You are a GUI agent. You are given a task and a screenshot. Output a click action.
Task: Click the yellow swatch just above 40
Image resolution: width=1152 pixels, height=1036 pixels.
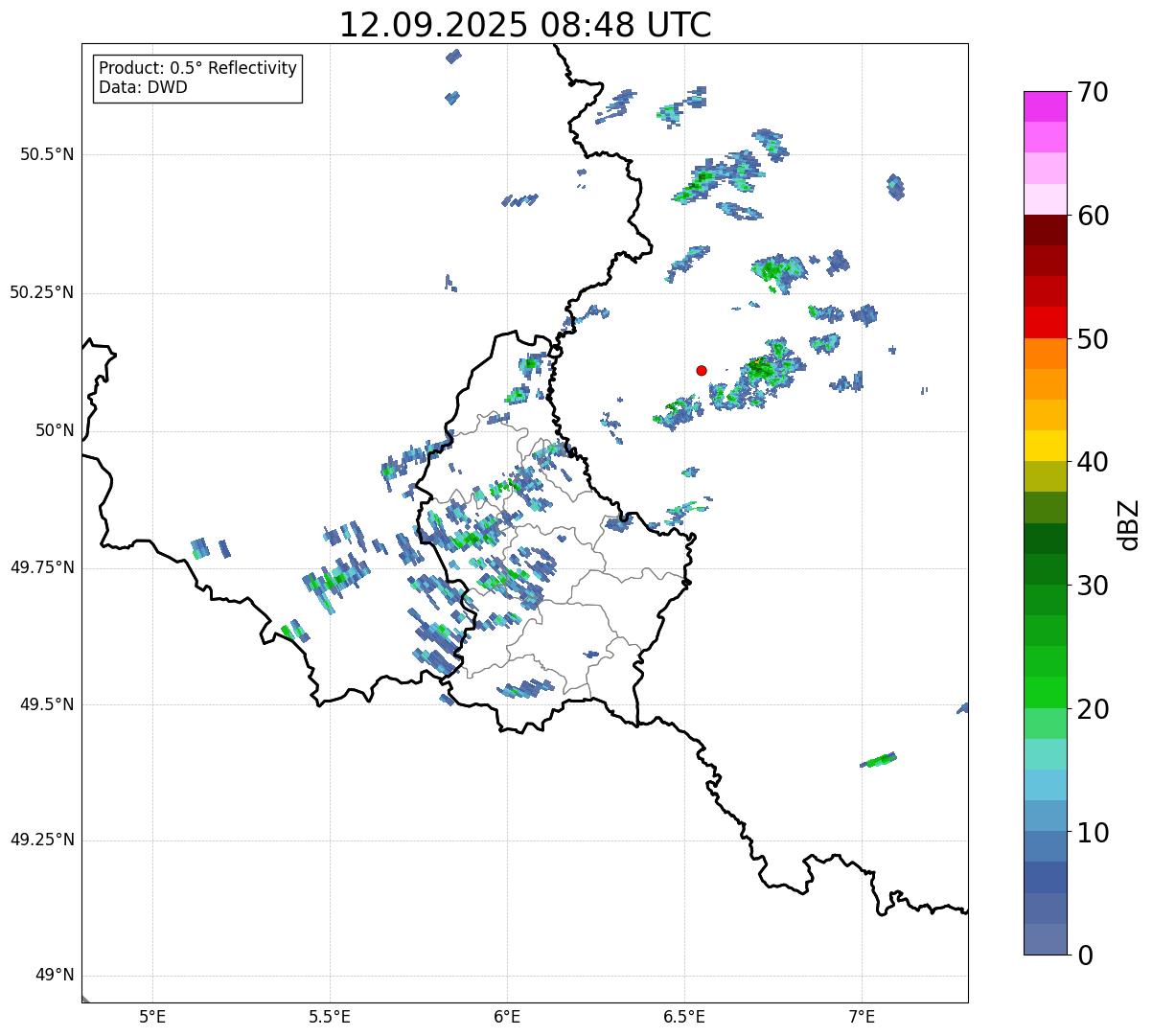(x=1045, y=446)
